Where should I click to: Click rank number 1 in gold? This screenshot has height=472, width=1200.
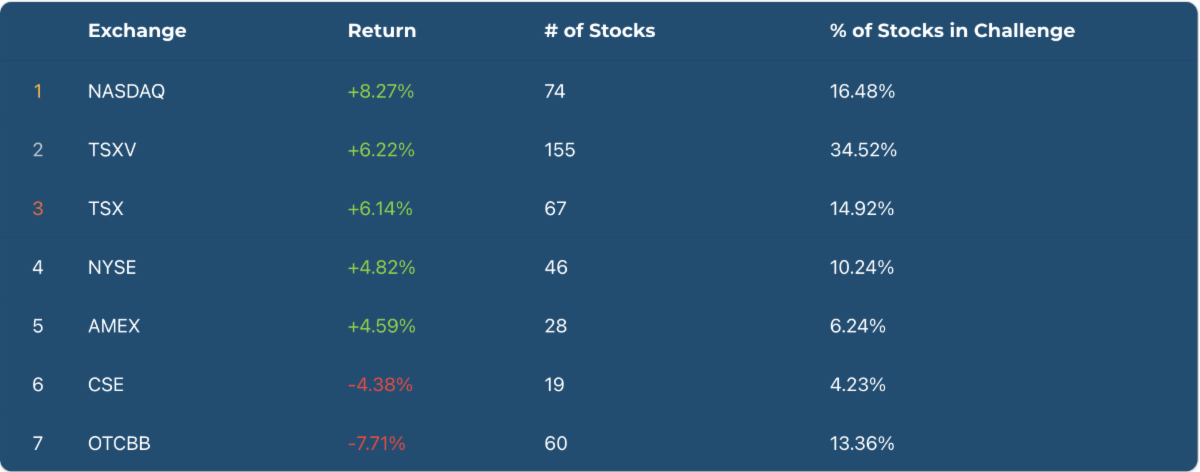pos(38,92)
